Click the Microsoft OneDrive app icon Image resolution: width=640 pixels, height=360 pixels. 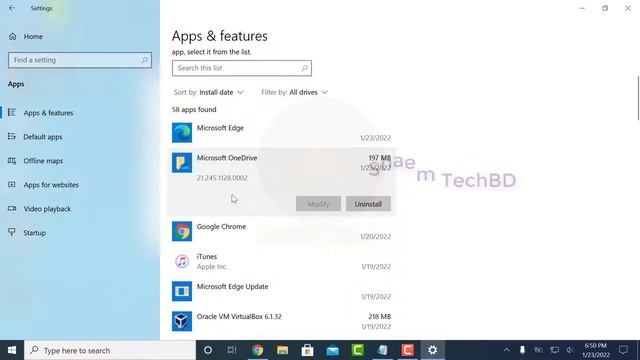click(x=182, y=163)
